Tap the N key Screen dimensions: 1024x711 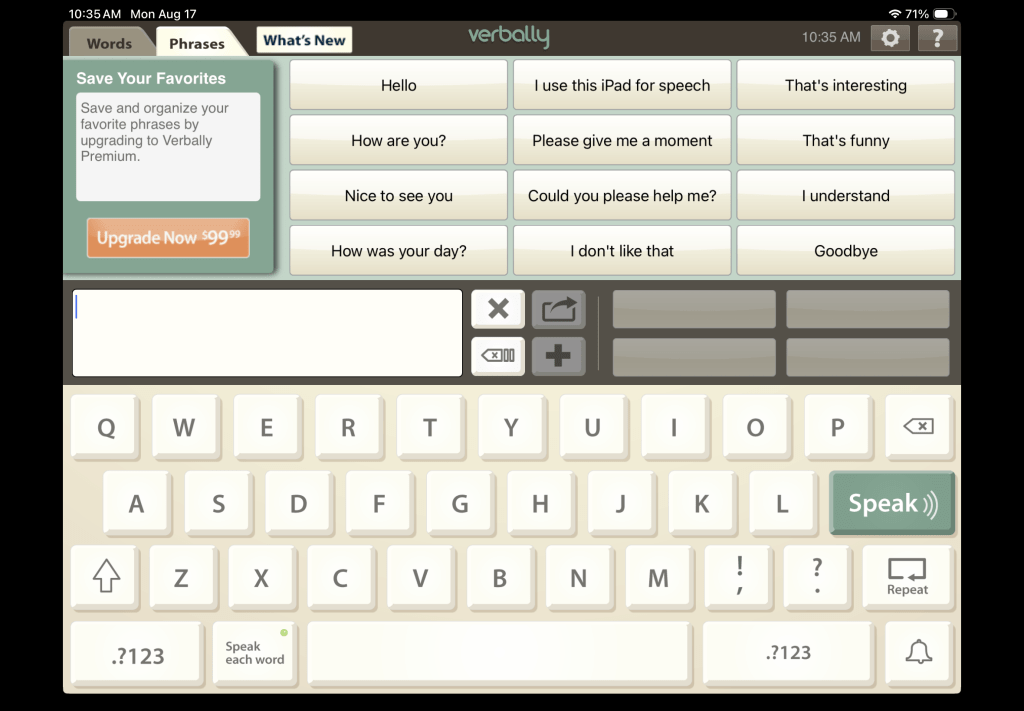(579, 577)
